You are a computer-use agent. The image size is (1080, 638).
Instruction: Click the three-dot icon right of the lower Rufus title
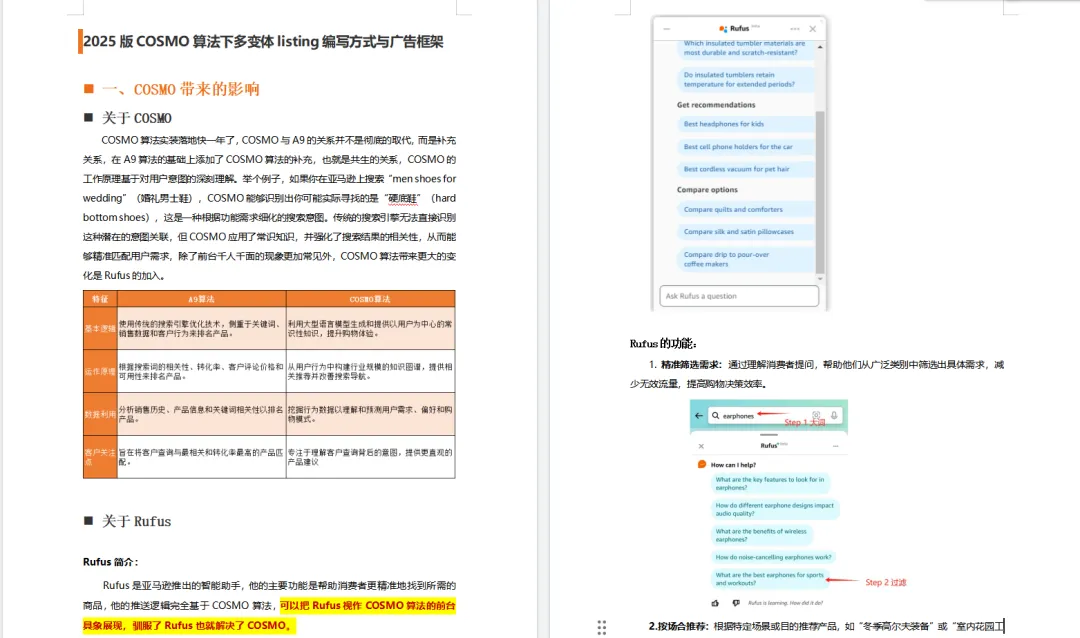[x=835, y=446]
